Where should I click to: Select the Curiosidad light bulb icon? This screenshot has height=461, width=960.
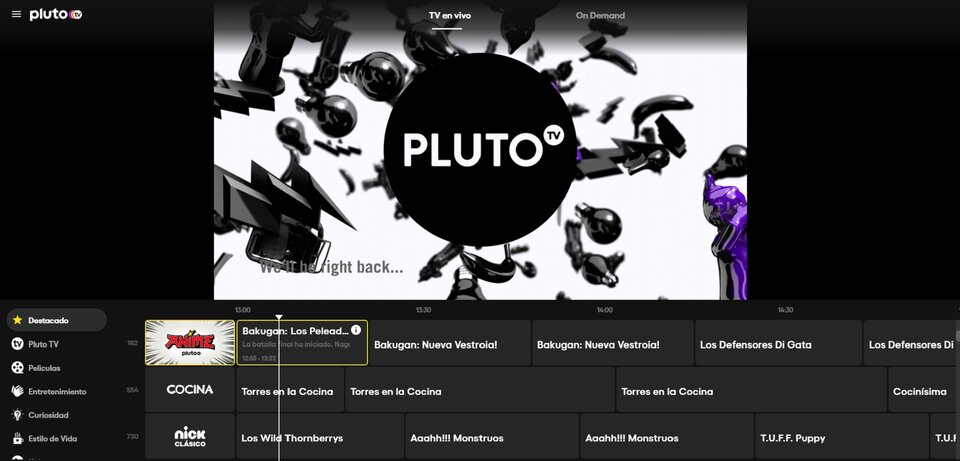[x=17, y=415]
